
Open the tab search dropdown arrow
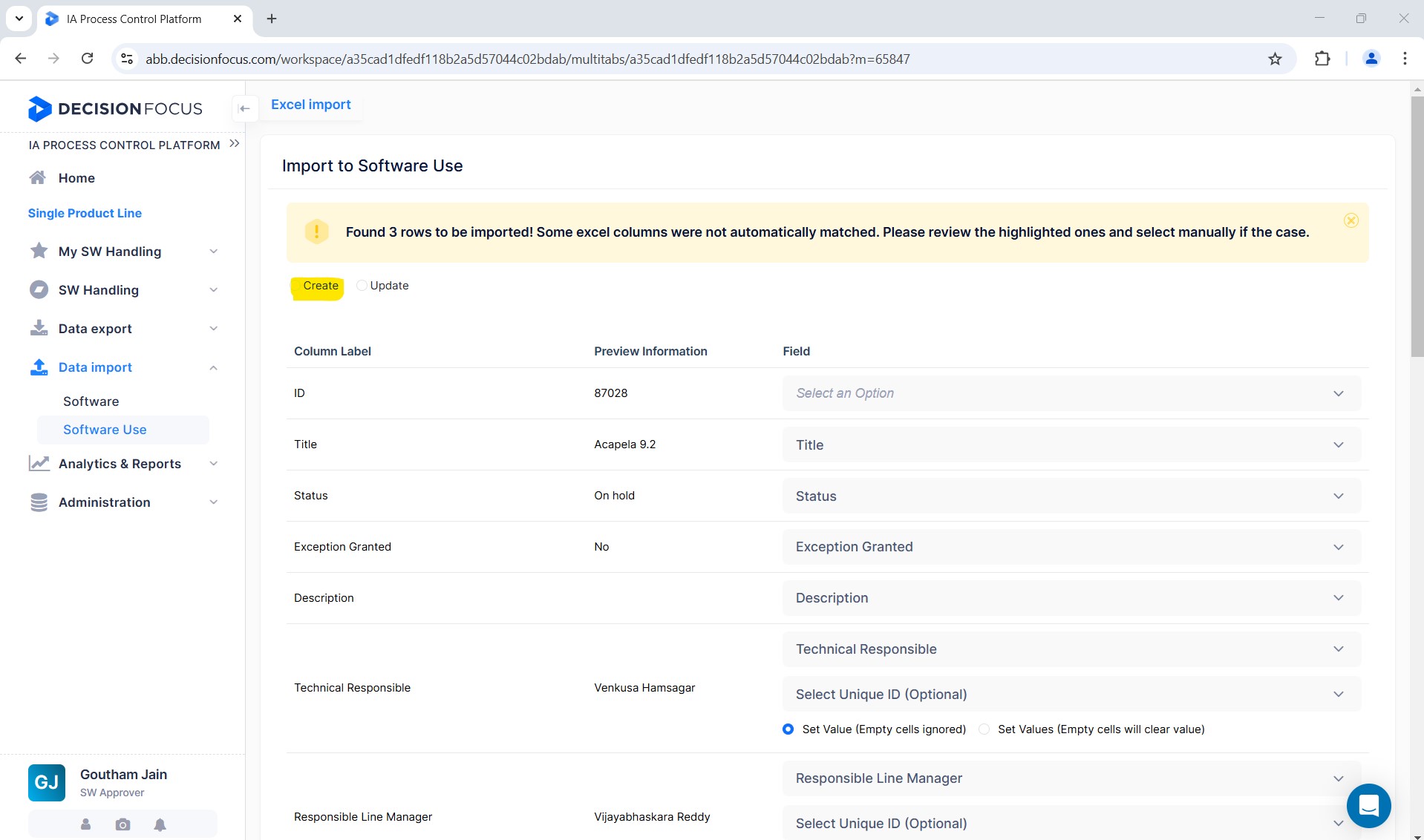coord(19,19)
